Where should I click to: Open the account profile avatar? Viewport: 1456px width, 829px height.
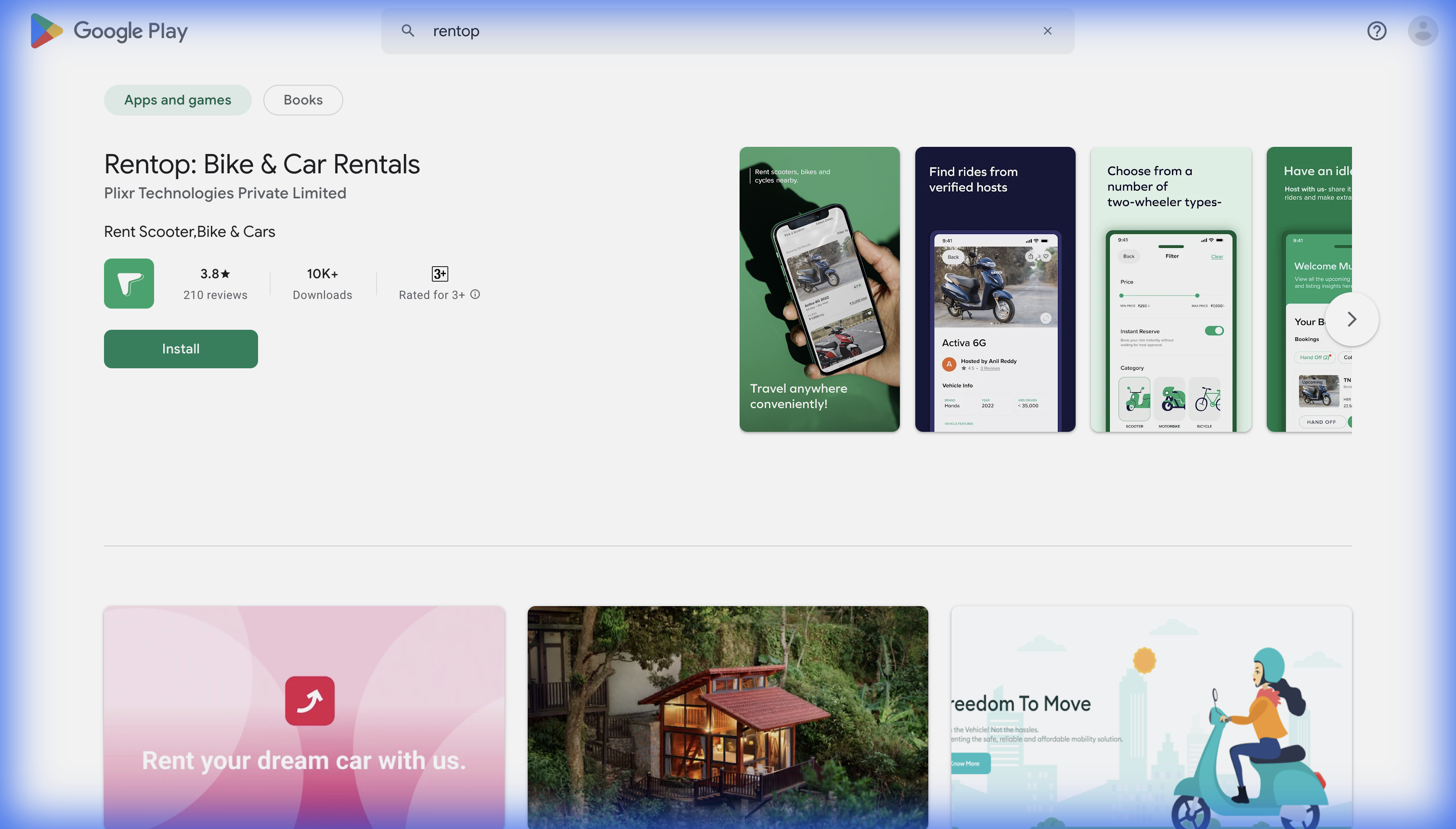tap(1422, 31)
